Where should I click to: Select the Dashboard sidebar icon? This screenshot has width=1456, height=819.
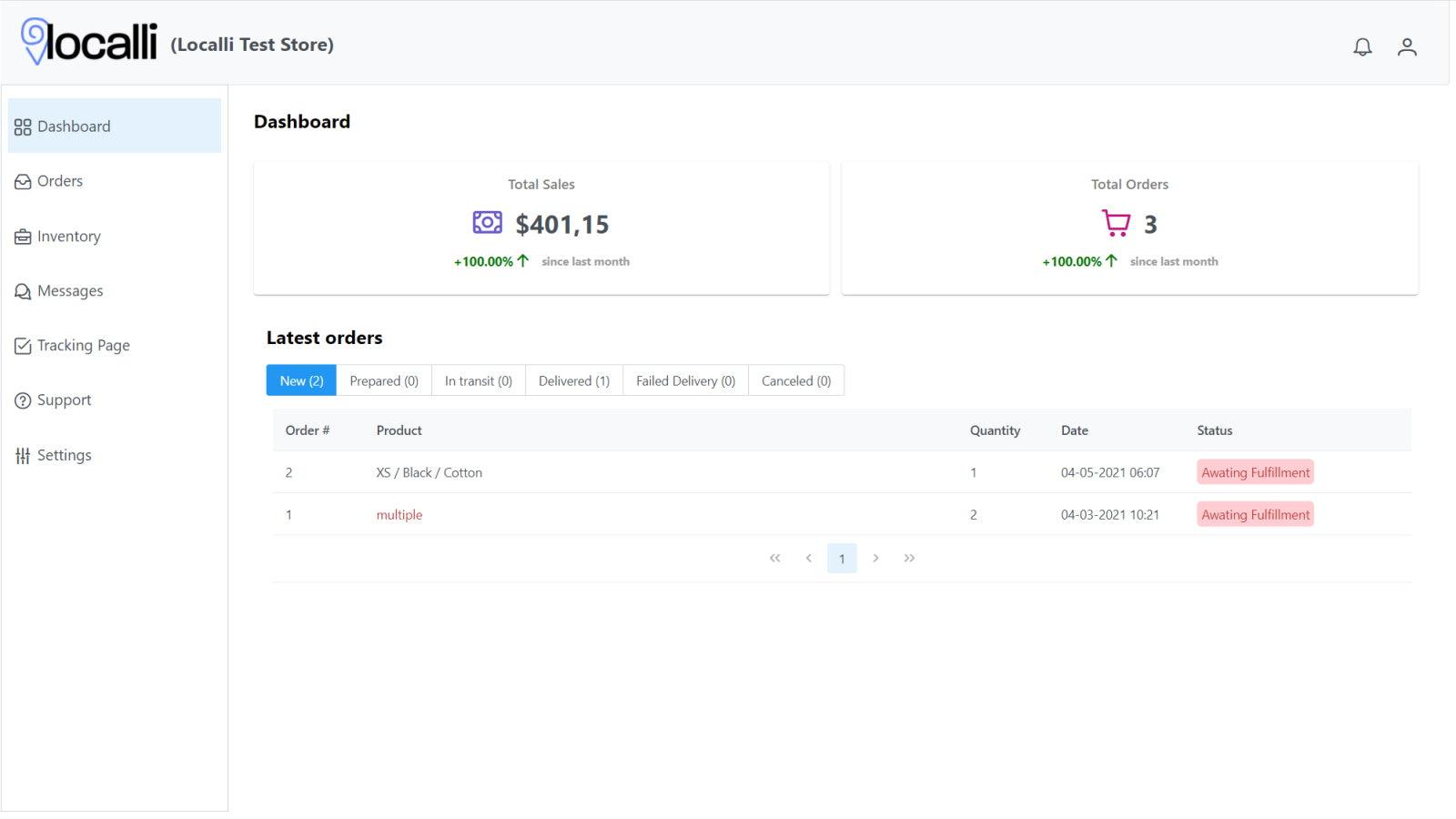pyautogui.click(x=23, y=126)
